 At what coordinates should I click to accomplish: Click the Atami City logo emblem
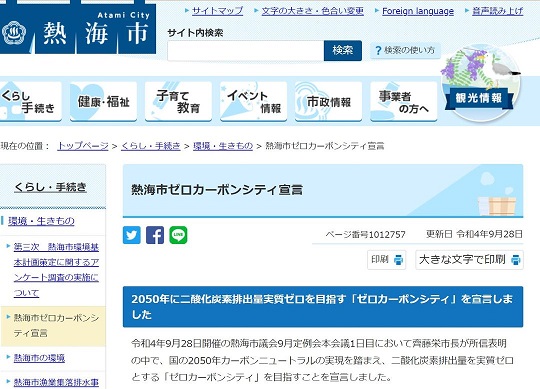click(x=14, y=33)
